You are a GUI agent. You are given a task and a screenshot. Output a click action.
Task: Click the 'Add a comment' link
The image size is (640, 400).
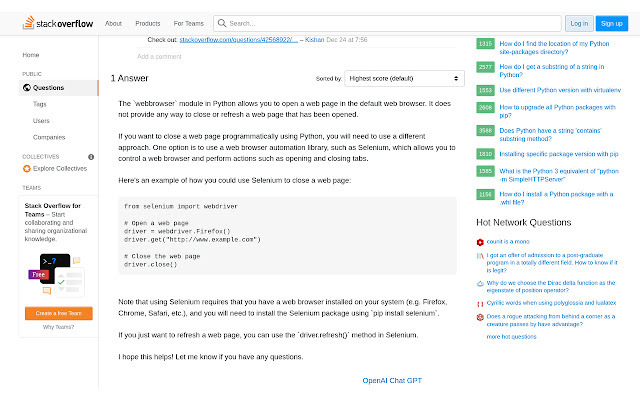(160, 57)
